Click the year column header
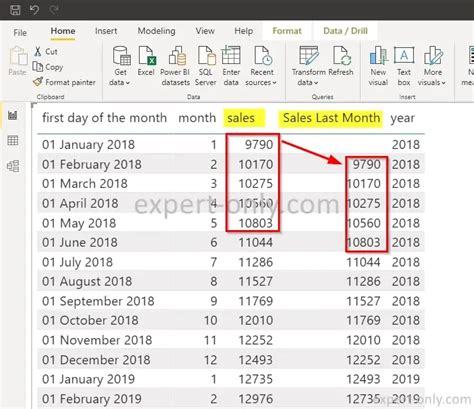474x409 pixels. [402, 118]
